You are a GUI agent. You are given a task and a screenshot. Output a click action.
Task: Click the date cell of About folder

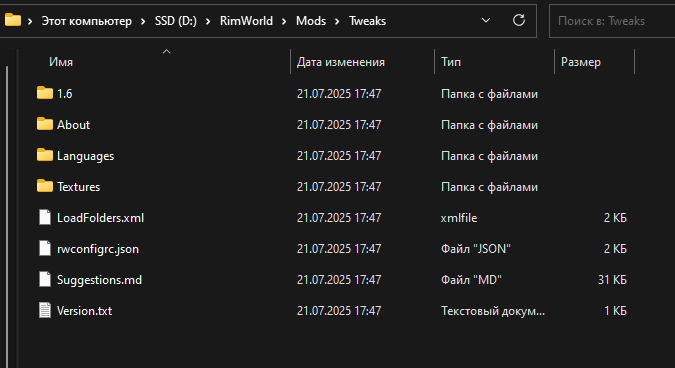point(339,125)
